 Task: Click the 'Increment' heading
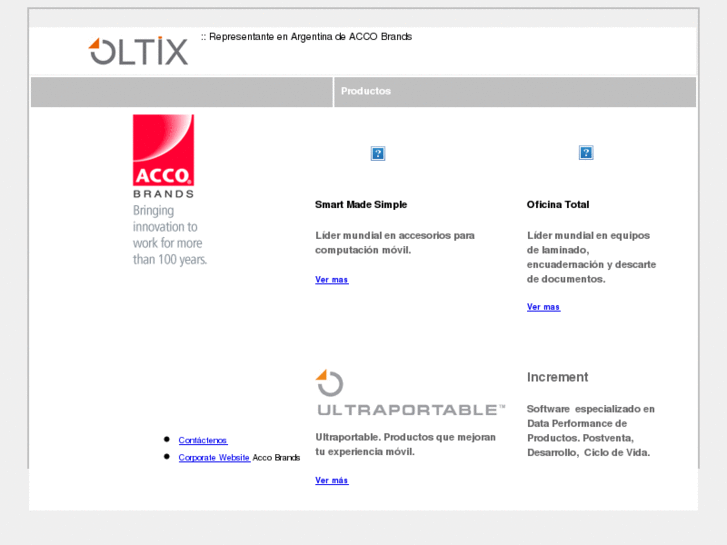click(557, 377)
